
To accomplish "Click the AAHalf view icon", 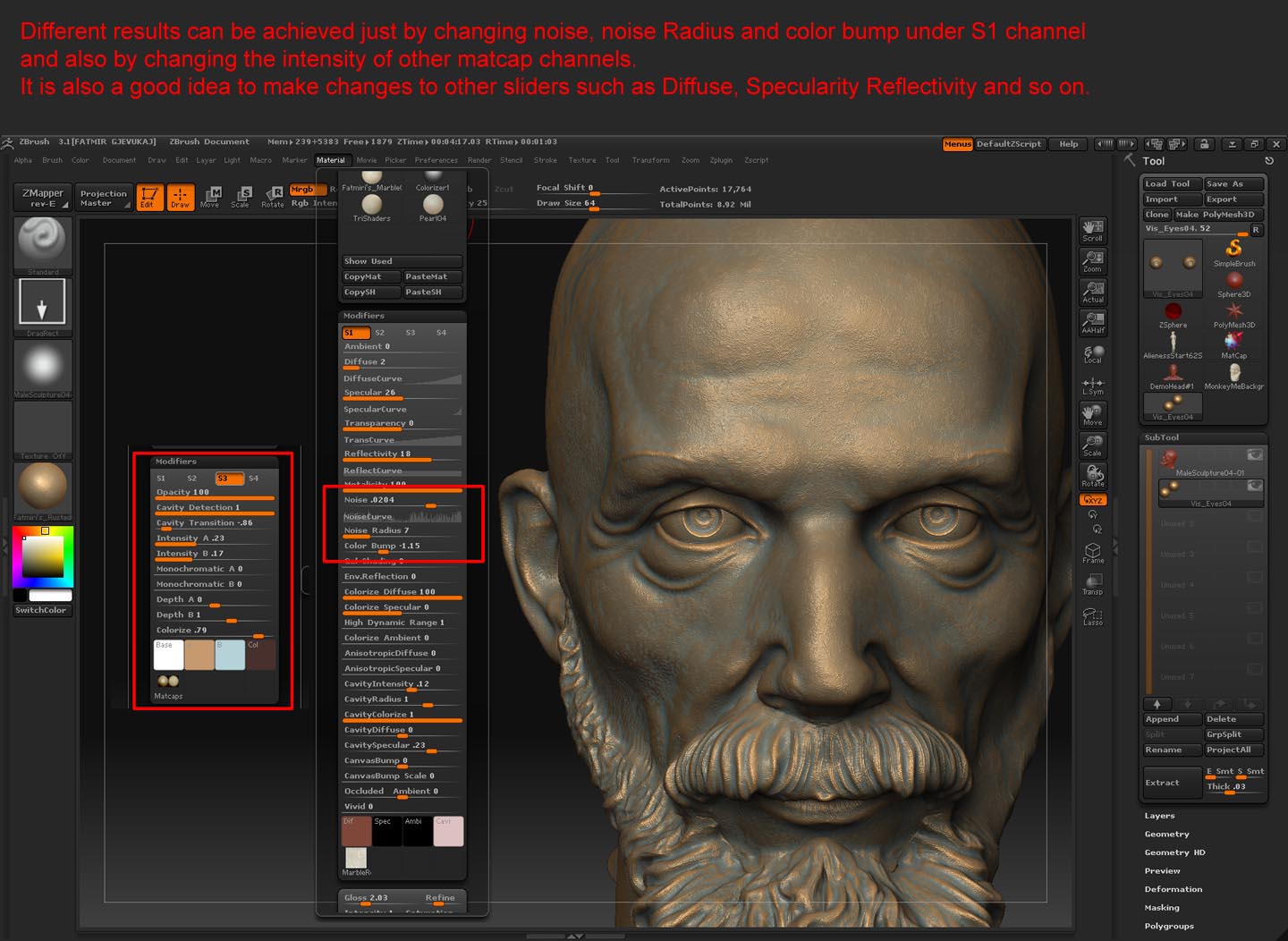I will [x=1093, y=322].
